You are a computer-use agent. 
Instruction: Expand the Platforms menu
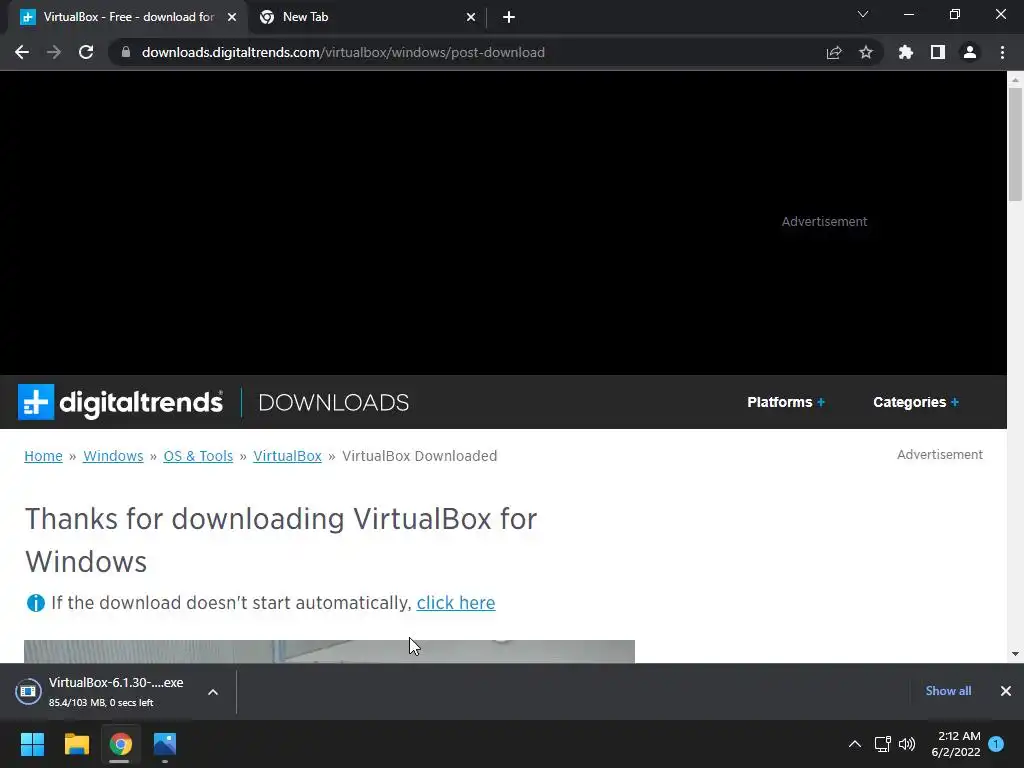pos(786,402)
